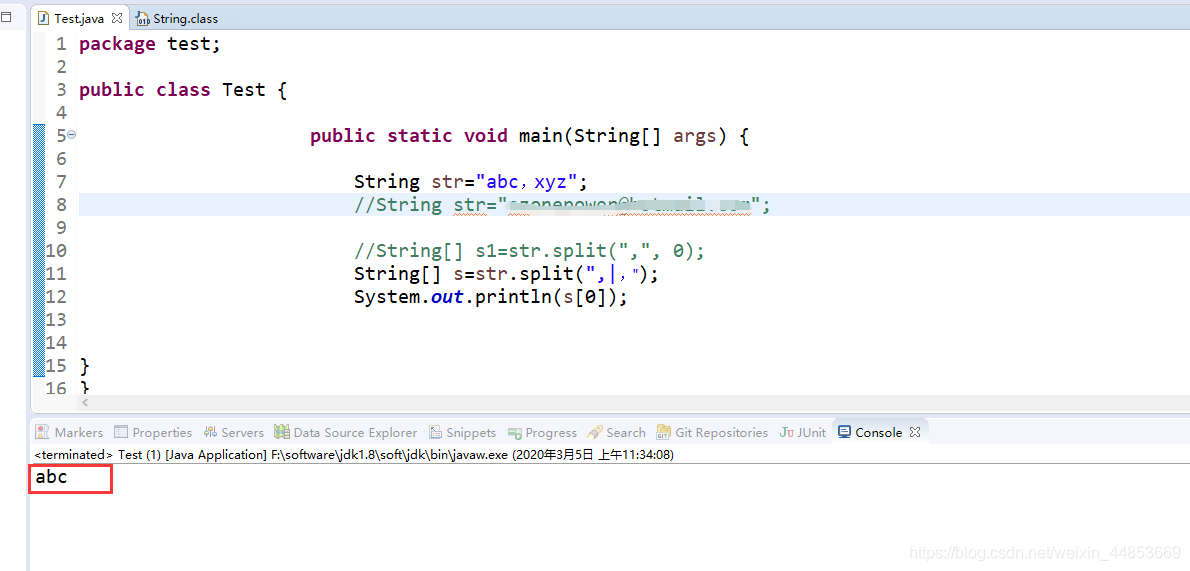This screenshot has height=571, width=1190.
Task: Click the abc output in console
Action: [51, 478]
